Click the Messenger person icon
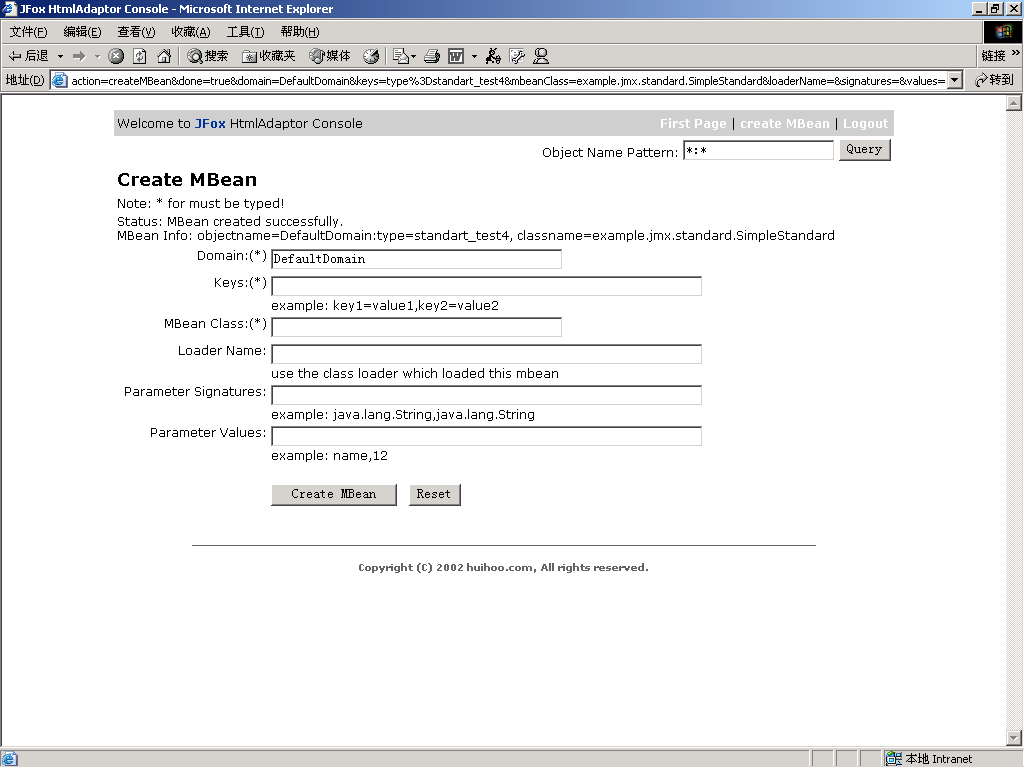This screenshot has width=1024, height=768. pos(541,56)
